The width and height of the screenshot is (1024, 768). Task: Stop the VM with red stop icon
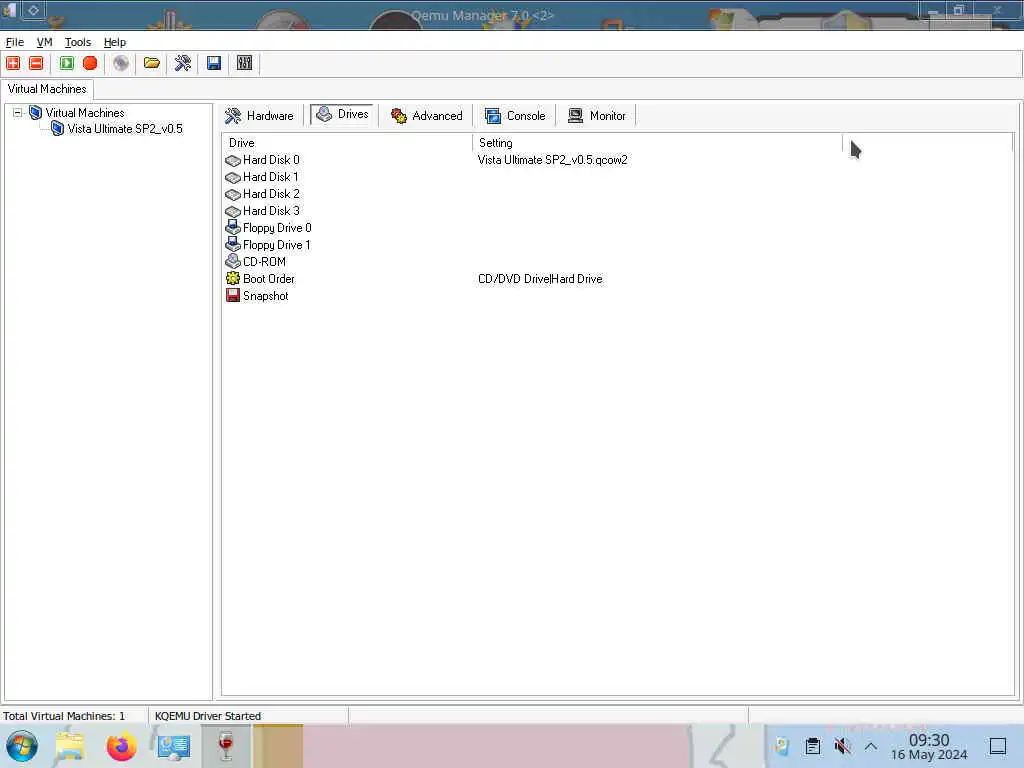click(90, 63)
